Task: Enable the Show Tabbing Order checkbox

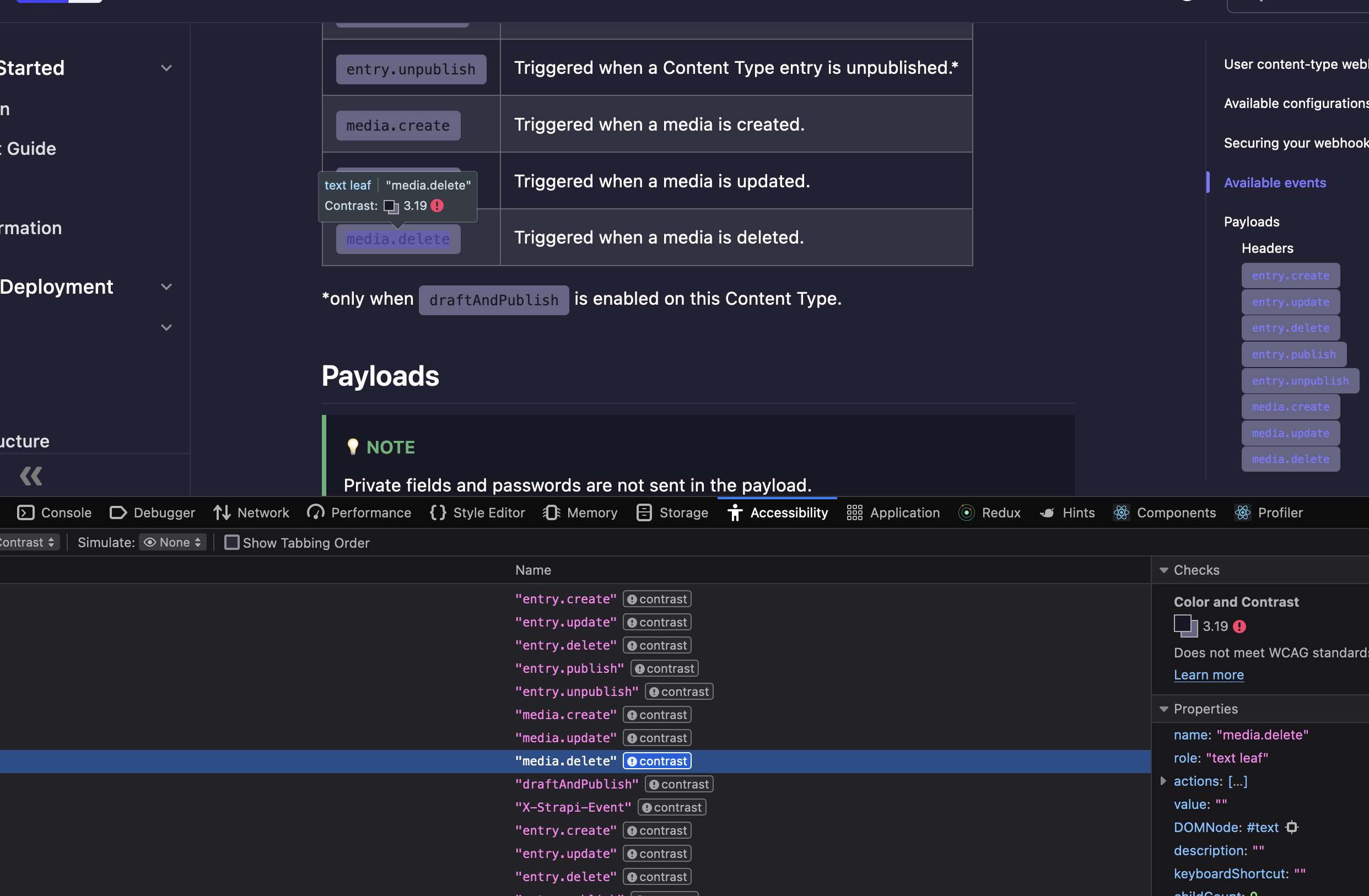Action: 232,542
